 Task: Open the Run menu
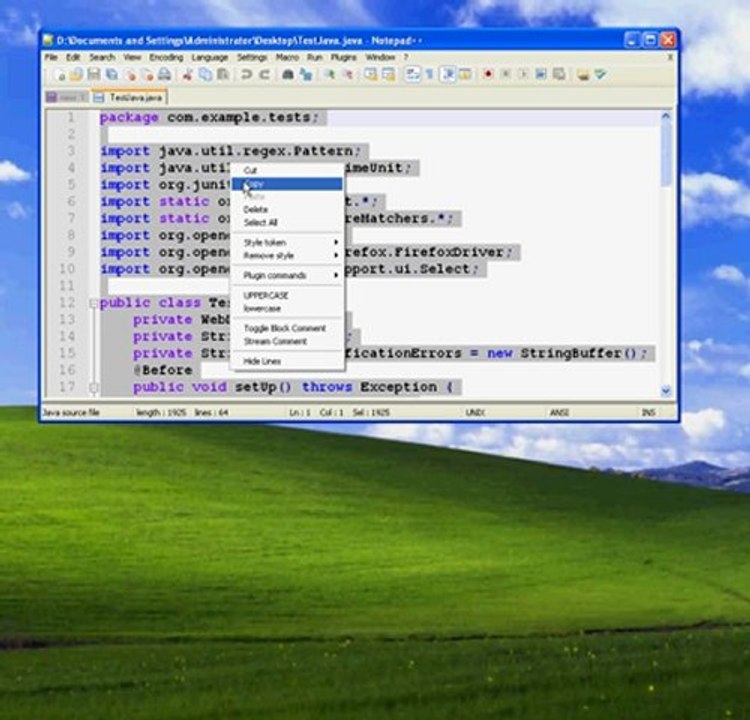(314, 57)
